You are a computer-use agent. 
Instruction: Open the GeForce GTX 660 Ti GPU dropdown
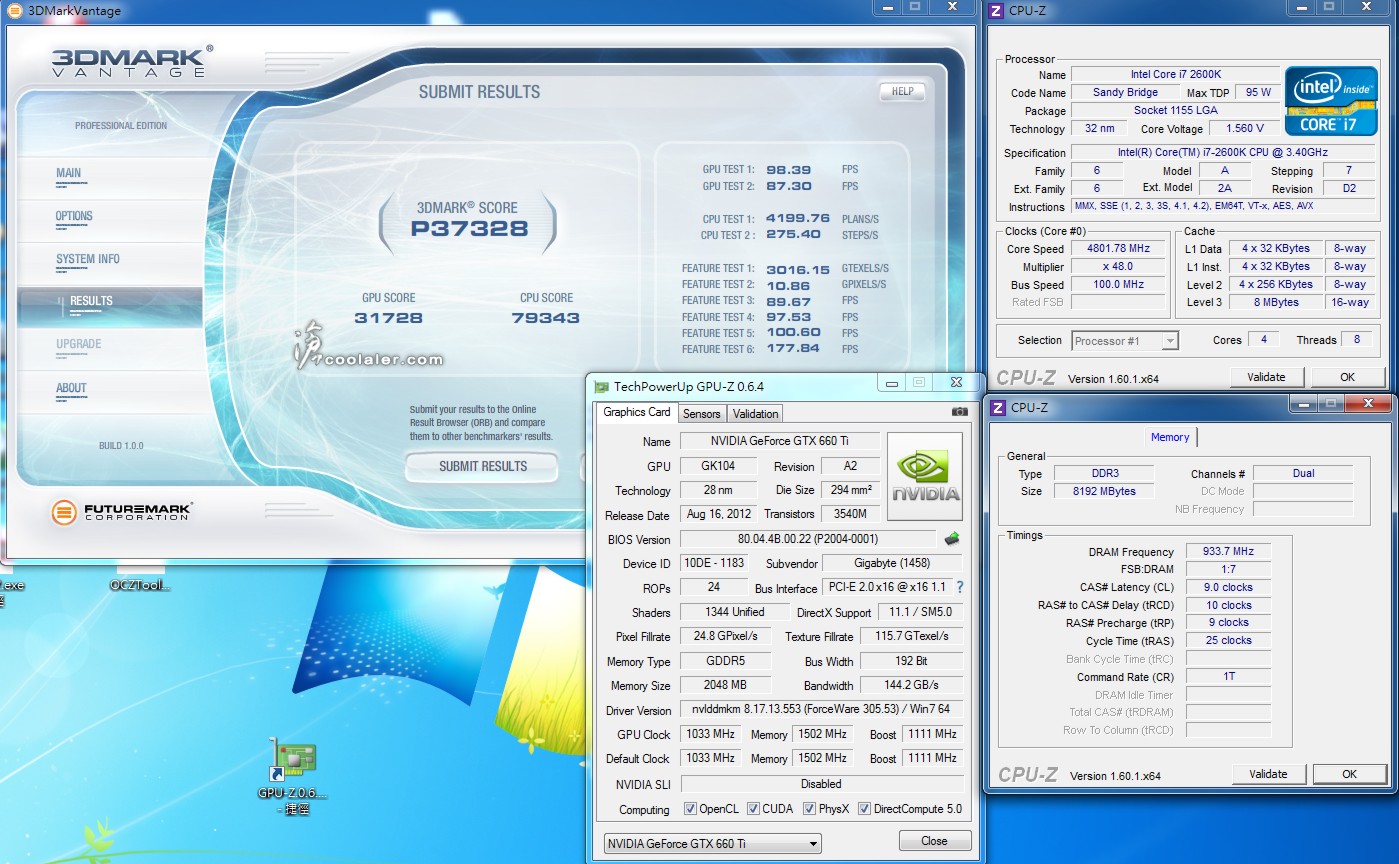(x=712, y=843)
